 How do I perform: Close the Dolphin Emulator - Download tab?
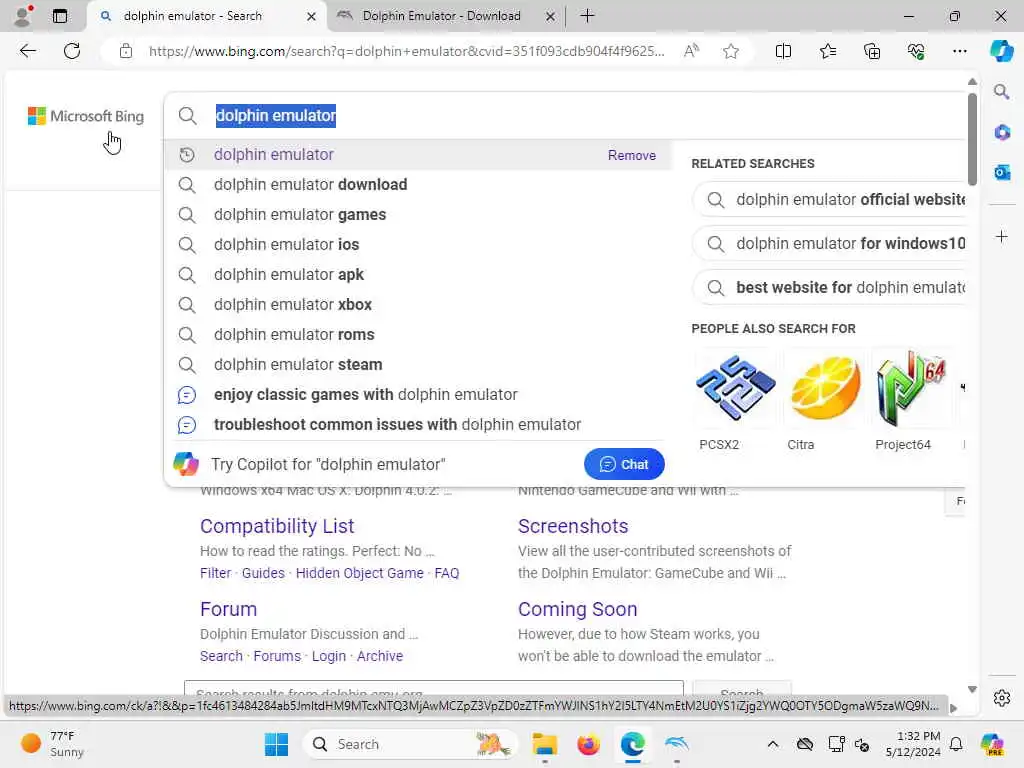coord(550,16)
